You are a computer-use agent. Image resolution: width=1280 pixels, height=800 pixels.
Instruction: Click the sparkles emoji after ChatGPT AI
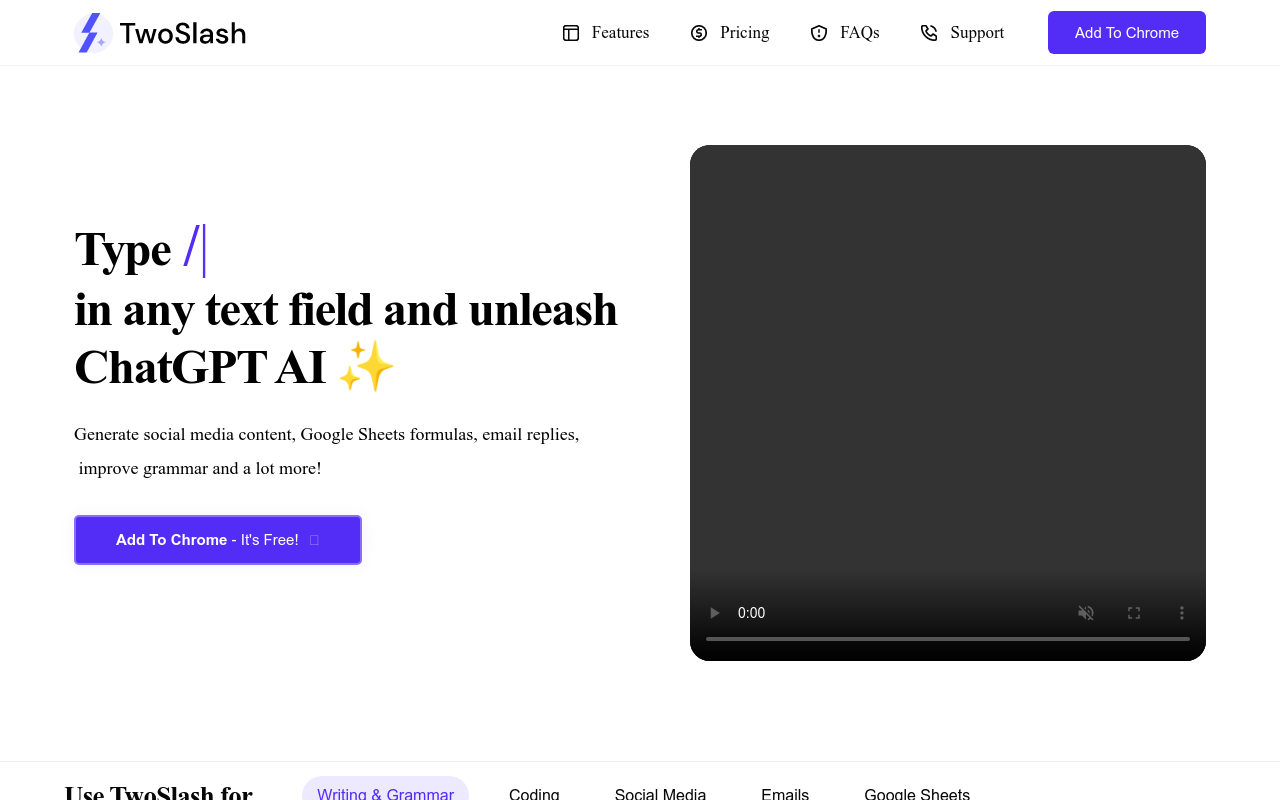(x=366, y=367)
